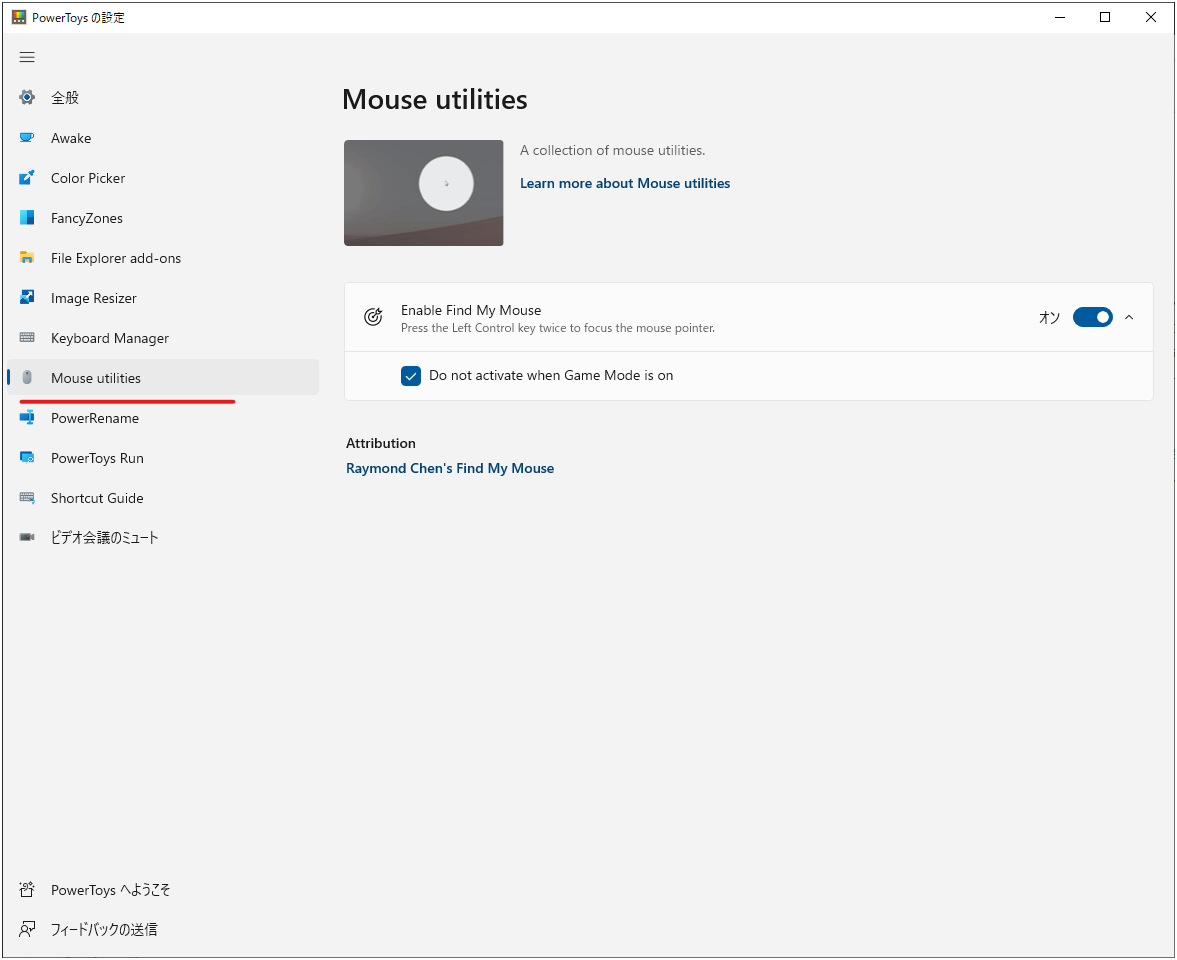
Task: Click the PowerToys welcome icon
Action: 27,889
